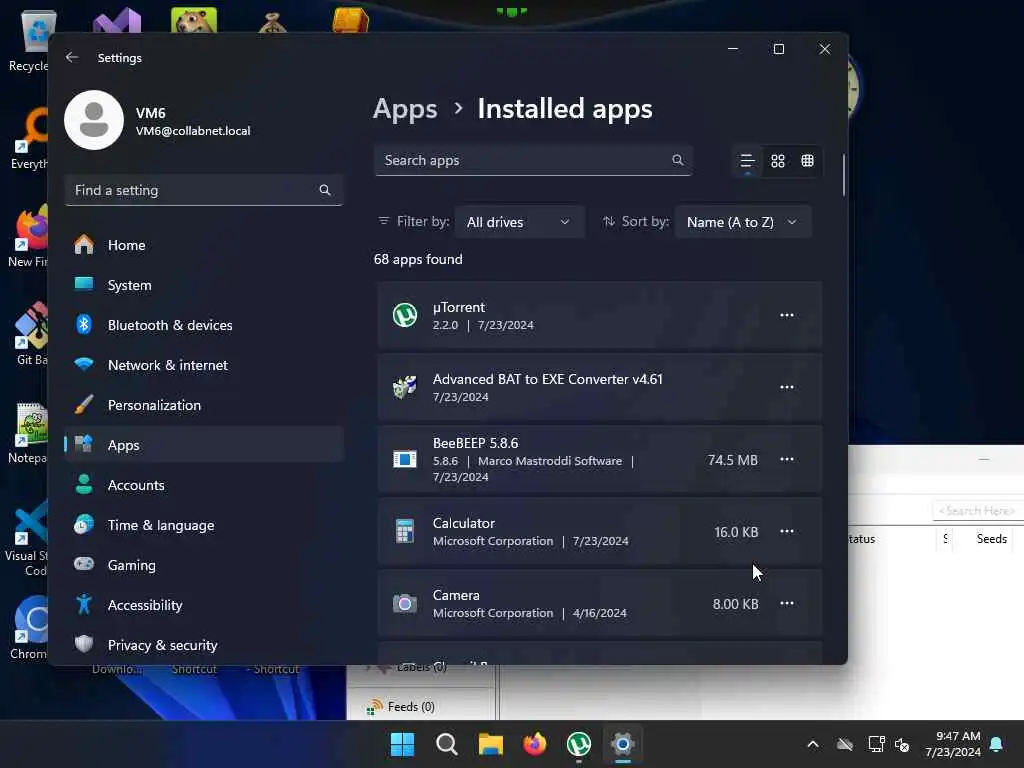
Task: Select Apps in the sidebar
Action: click(x=204, y=445)
